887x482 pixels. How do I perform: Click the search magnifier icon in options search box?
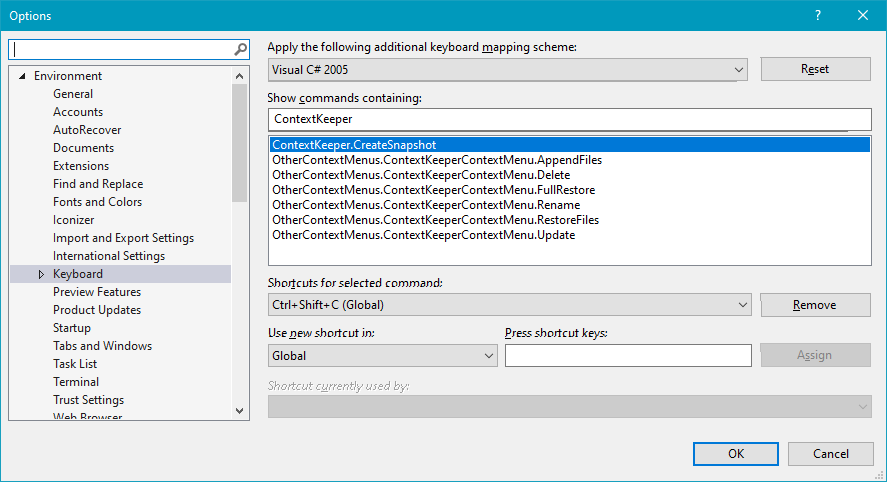(240, 50)
